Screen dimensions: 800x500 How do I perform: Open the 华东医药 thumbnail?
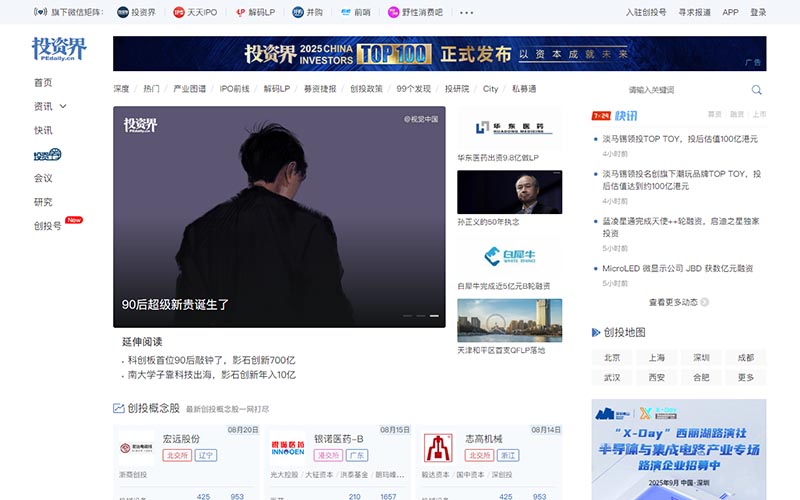click(510, 128)
